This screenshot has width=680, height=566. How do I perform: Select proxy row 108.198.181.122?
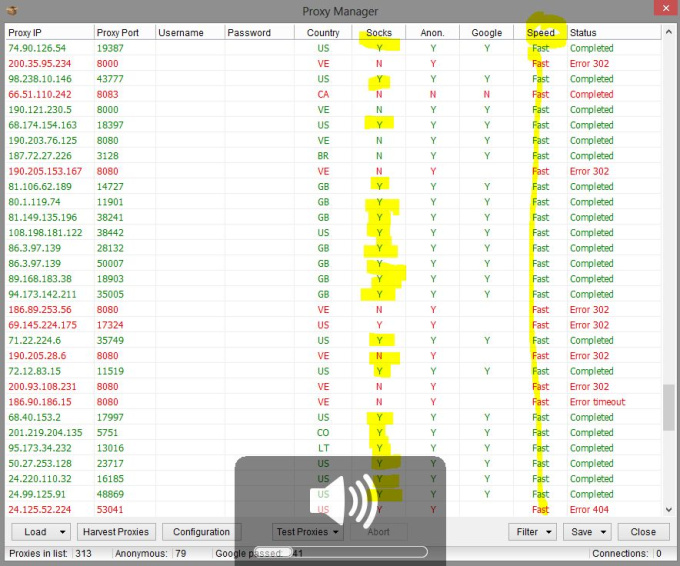pos(333,233)
